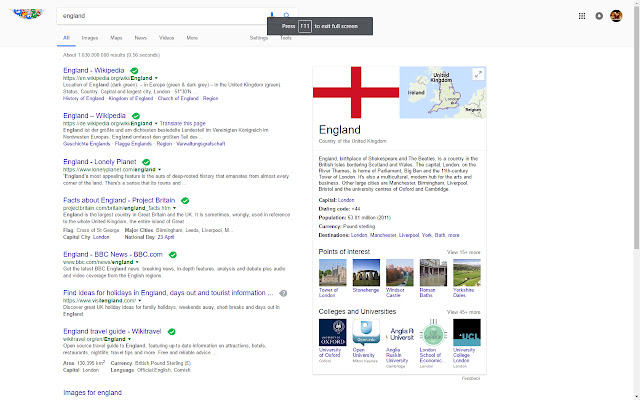640x400 pixels.
Task: Open the Manchester destination link
Action: tap(383, 235)
